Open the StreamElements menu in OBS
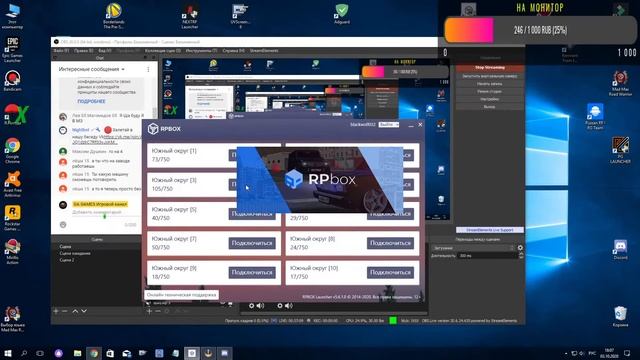The image size is (640, 360). coord(264,51)
